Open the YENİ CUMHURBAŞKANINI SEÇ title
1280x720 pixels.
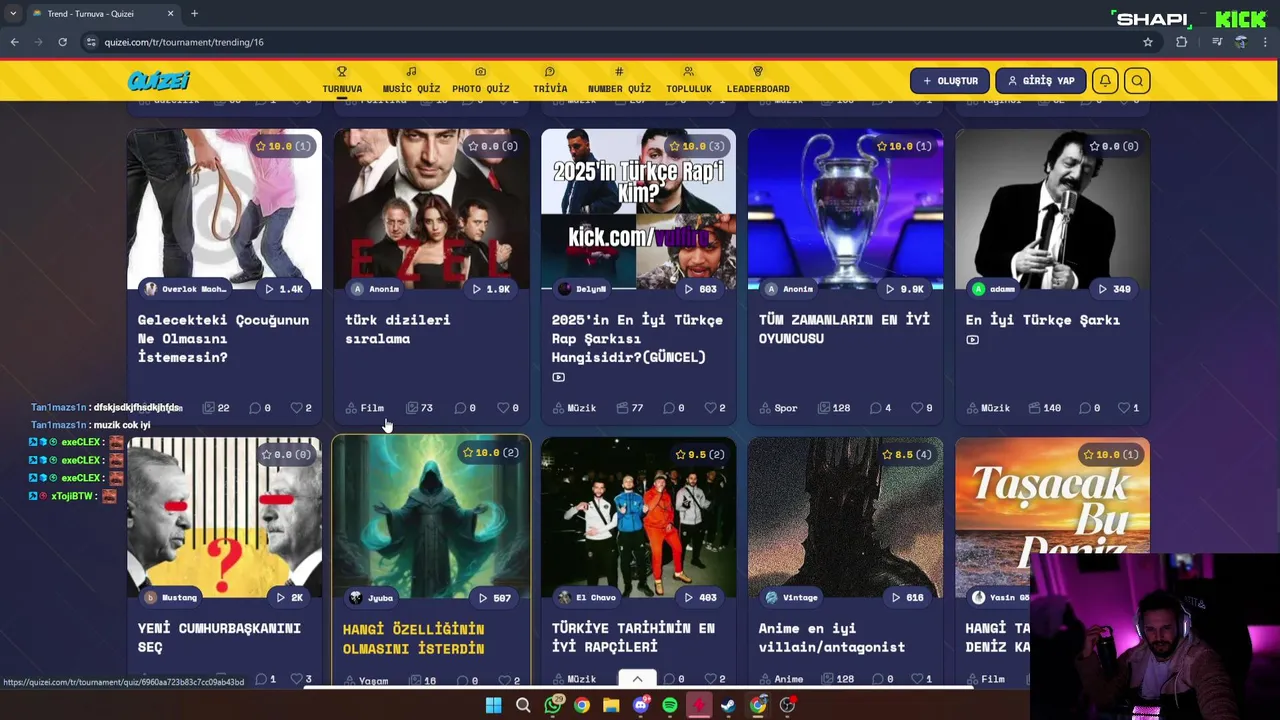click(x=219, y=637)
